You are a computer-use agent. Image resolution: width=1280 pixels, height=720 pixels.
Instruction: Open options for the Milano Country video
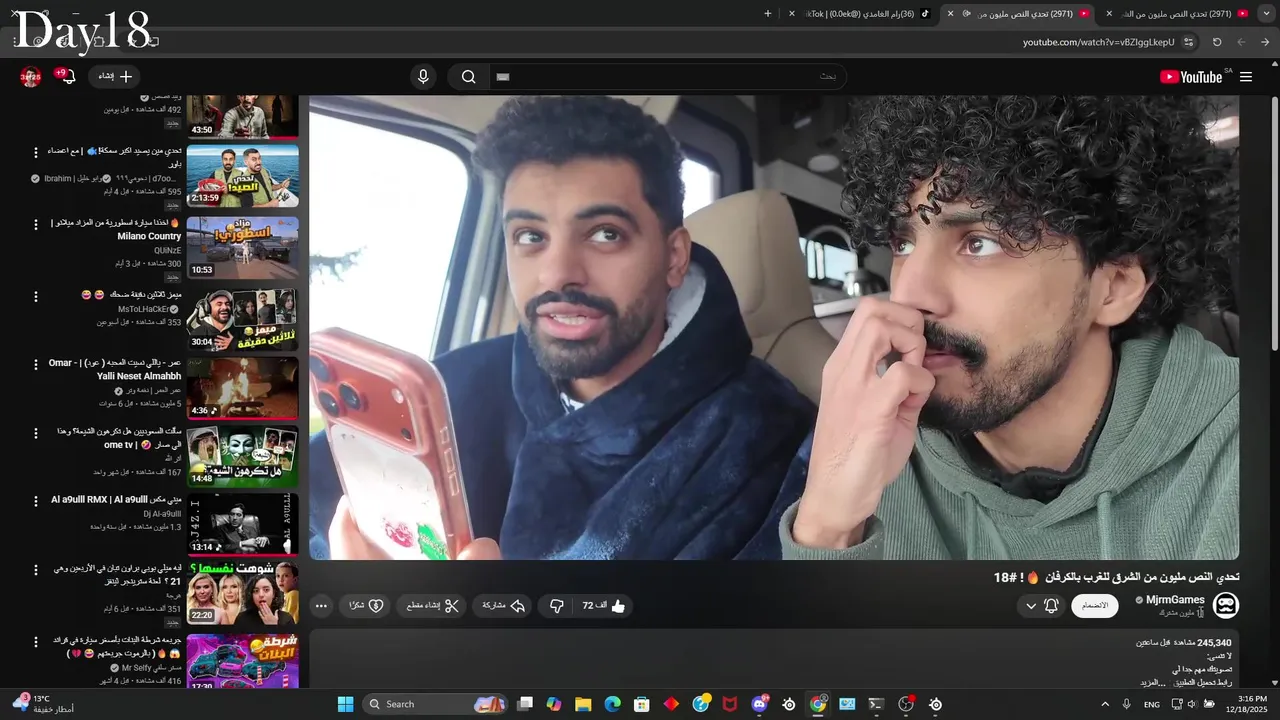[36, 224]
